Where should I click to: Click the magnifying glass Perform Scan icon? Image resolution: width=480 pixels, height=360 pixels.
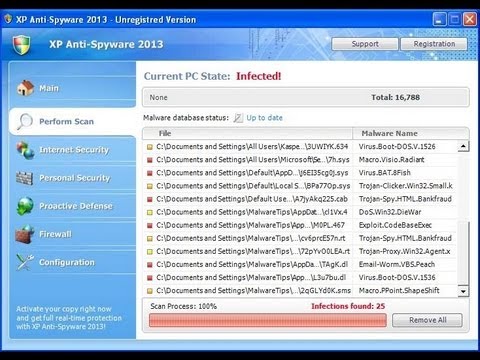point(25,121)
